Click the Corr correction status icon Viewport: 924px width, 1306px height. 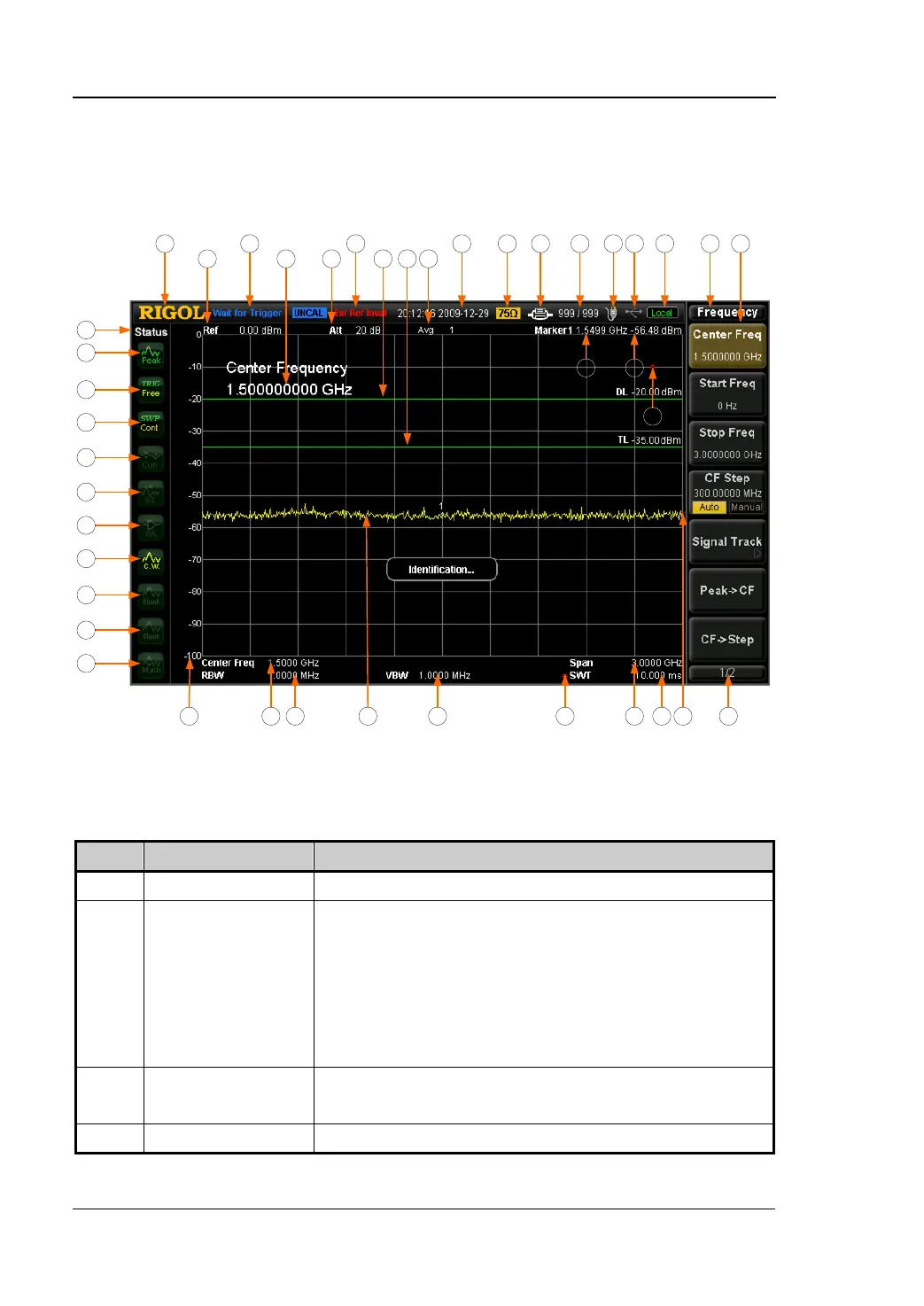tap(151, 458)
